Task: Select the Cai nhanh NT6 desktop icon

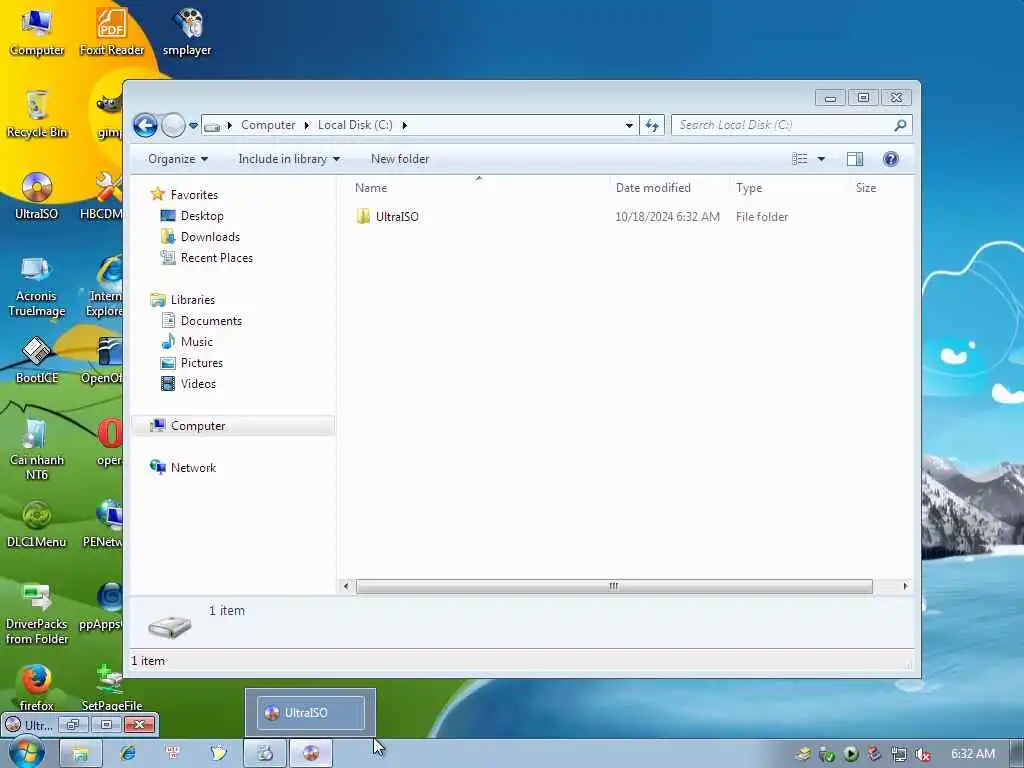Action: 37,449
